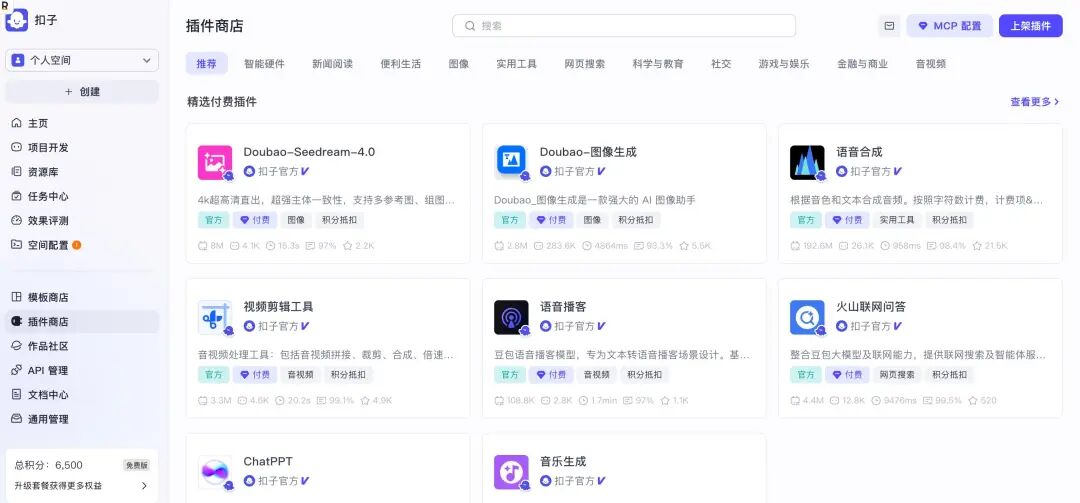Click 扣子官方 author on ChatPPT card
Viewport: 1080px width, 503px height.
(x=278, y=481)
